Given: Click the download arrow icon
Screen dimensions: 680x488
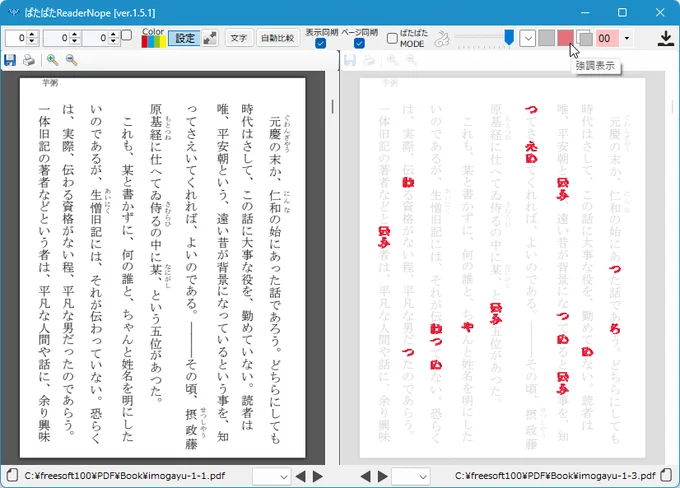Looking at the screenshot, I should pos(665,38).
